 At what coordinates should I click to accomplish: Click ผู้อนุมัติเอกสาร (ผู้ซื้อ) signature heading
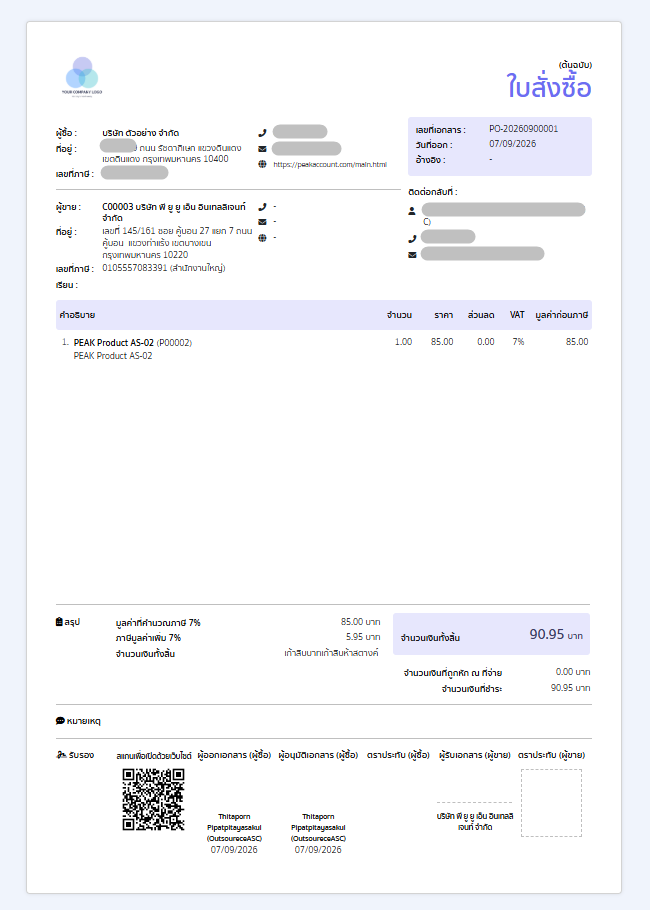[318, 755]
